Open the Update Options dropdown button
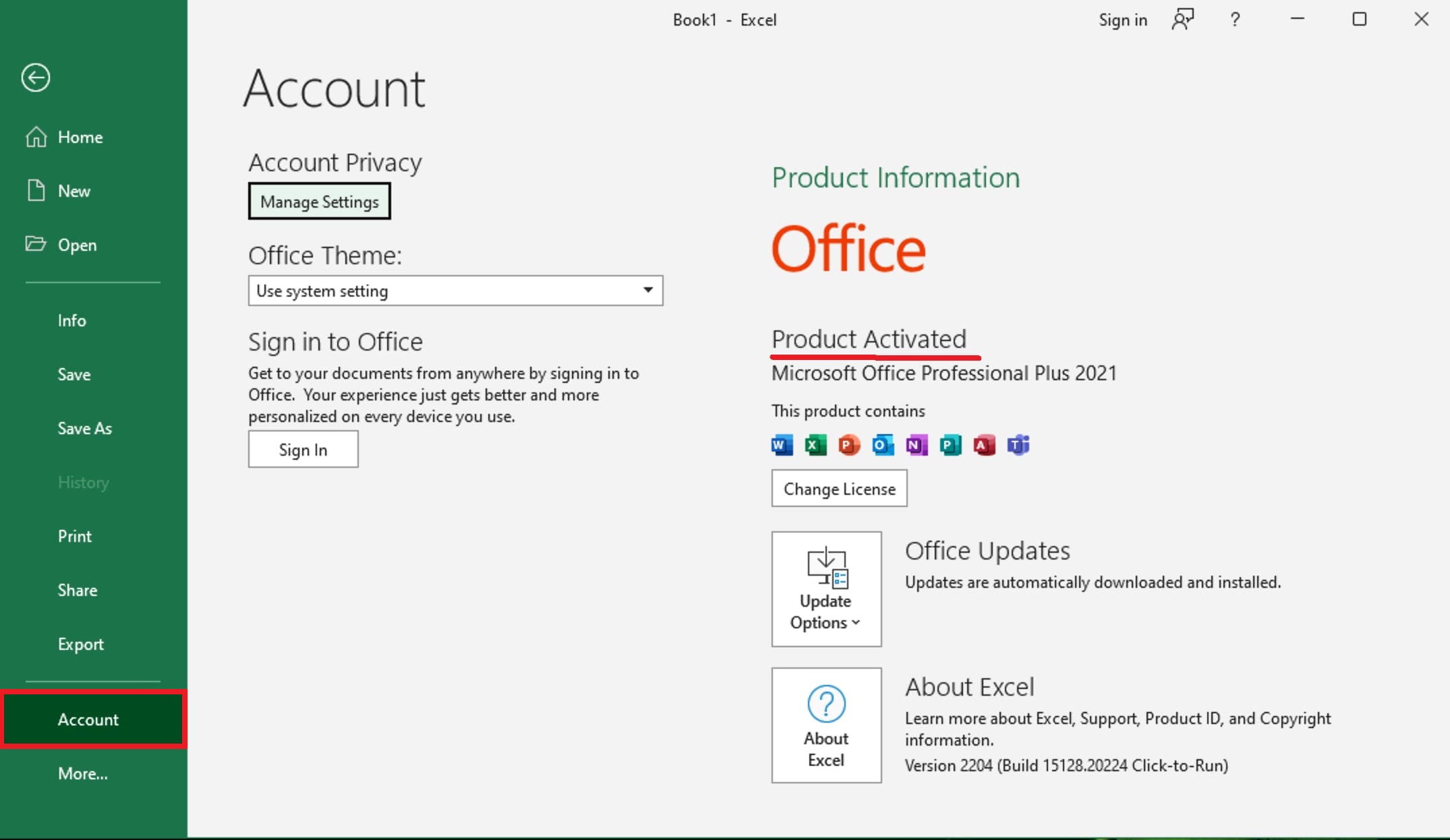 pyautogui.click(x=826, y=589)
